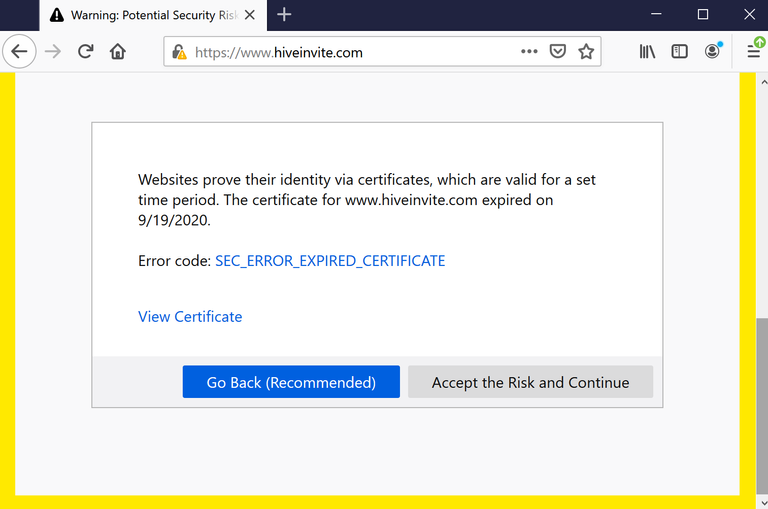
Task: Click the forward navigation arrow
Action: click(x=53, y=51)
